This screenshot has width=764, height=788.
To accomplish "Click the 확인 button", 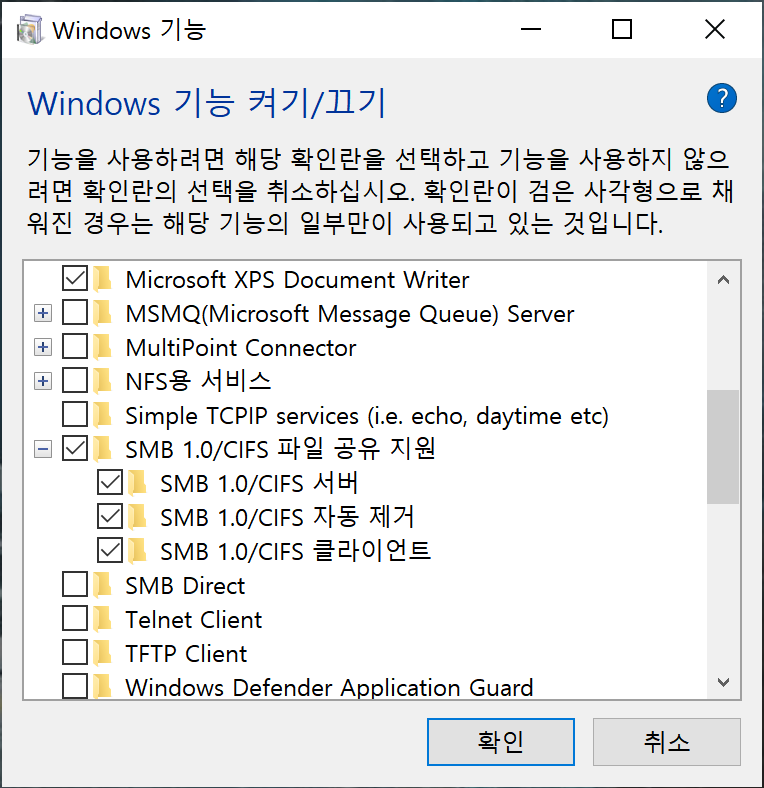I will point(501,742).
